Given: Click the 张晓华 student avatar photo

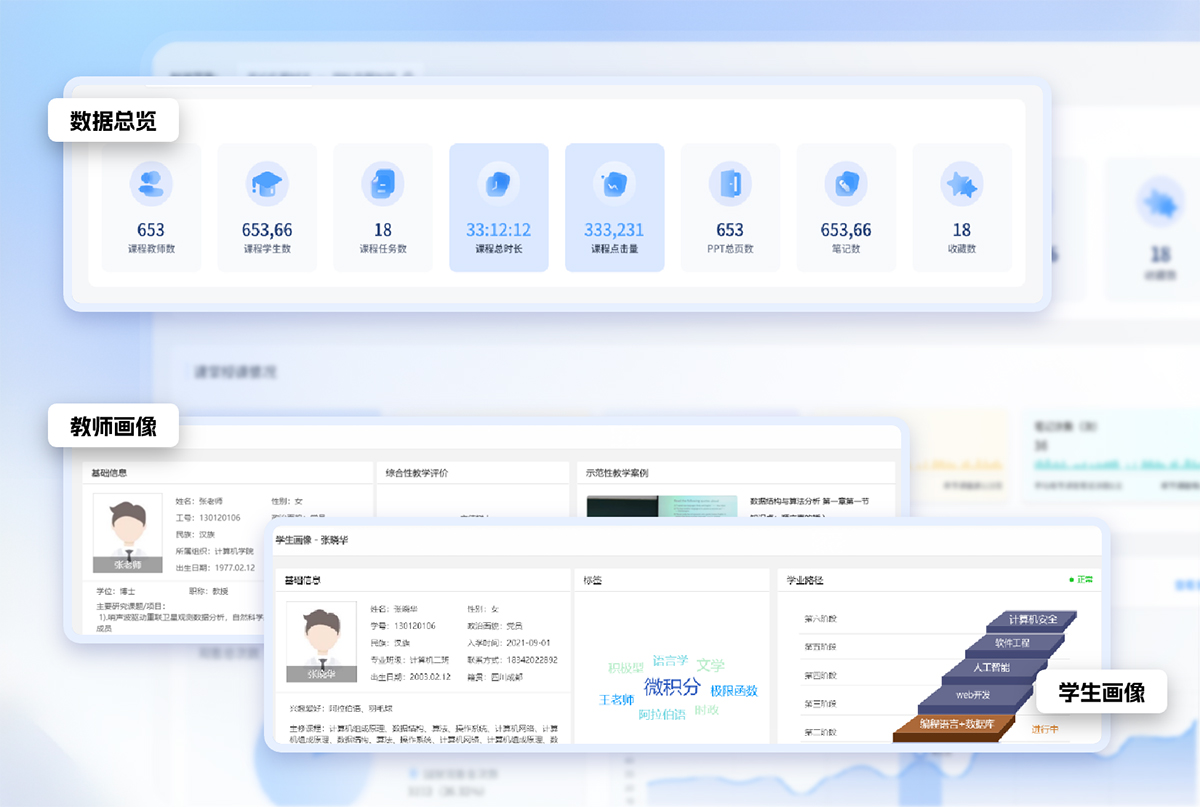Looking at the screenshot, I should 321,642.
